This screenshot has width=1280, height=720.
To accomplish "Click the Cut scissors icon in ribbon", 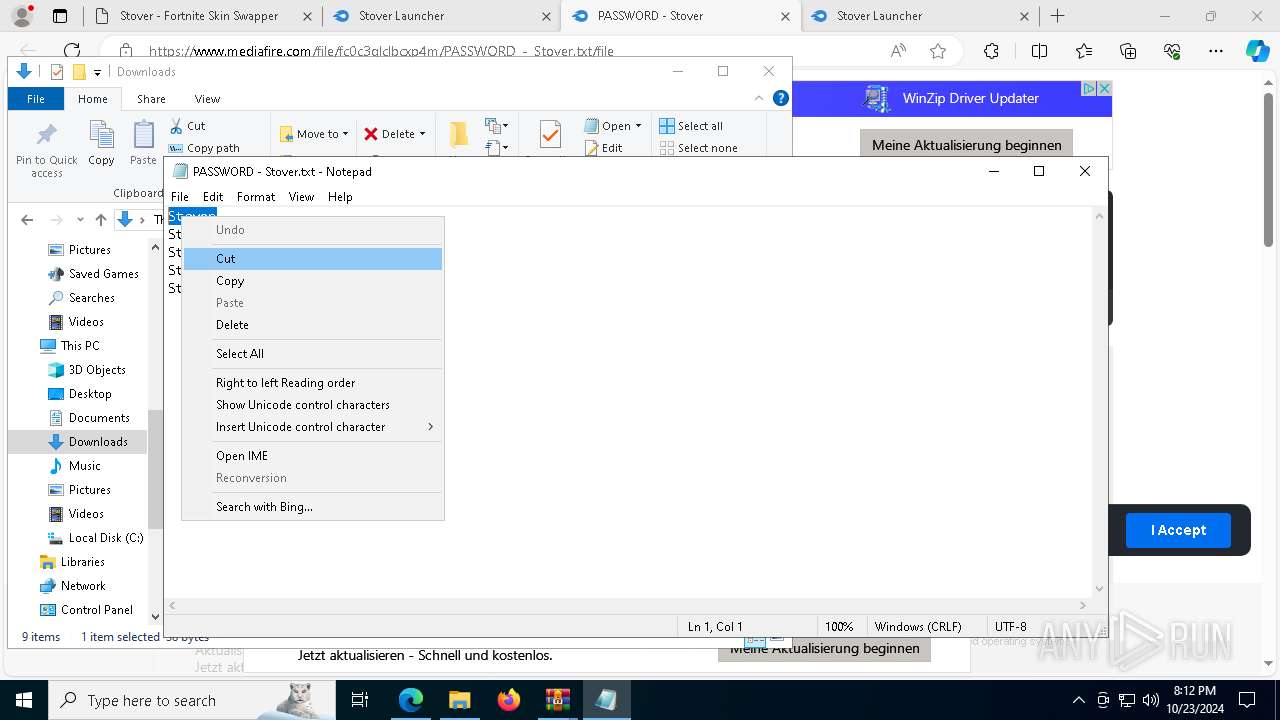I will tap(176, 126).
